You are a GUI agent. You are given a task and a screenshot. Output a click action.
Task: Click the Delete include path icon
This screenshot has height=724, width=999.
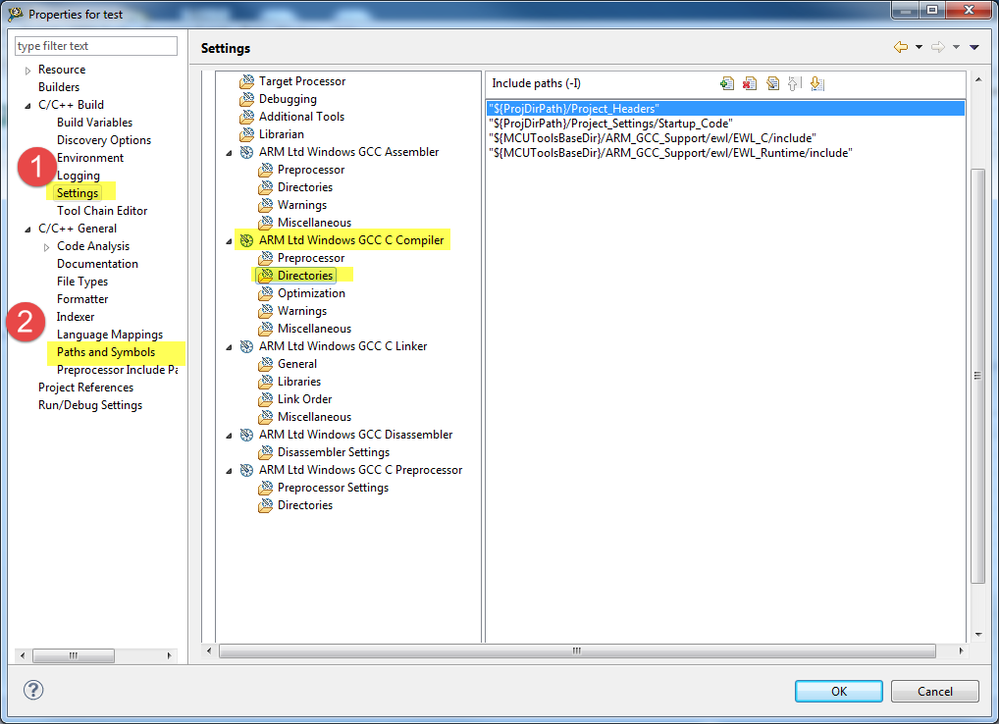(x=749, y=83)
